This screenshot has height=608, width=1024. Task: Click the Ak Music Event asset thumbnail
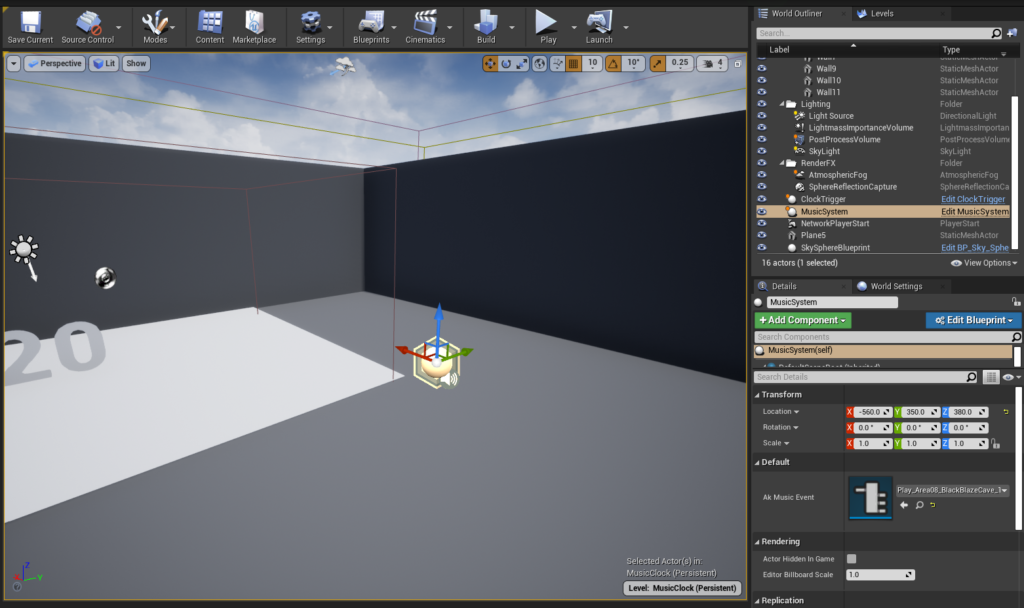tap(870, 498)
